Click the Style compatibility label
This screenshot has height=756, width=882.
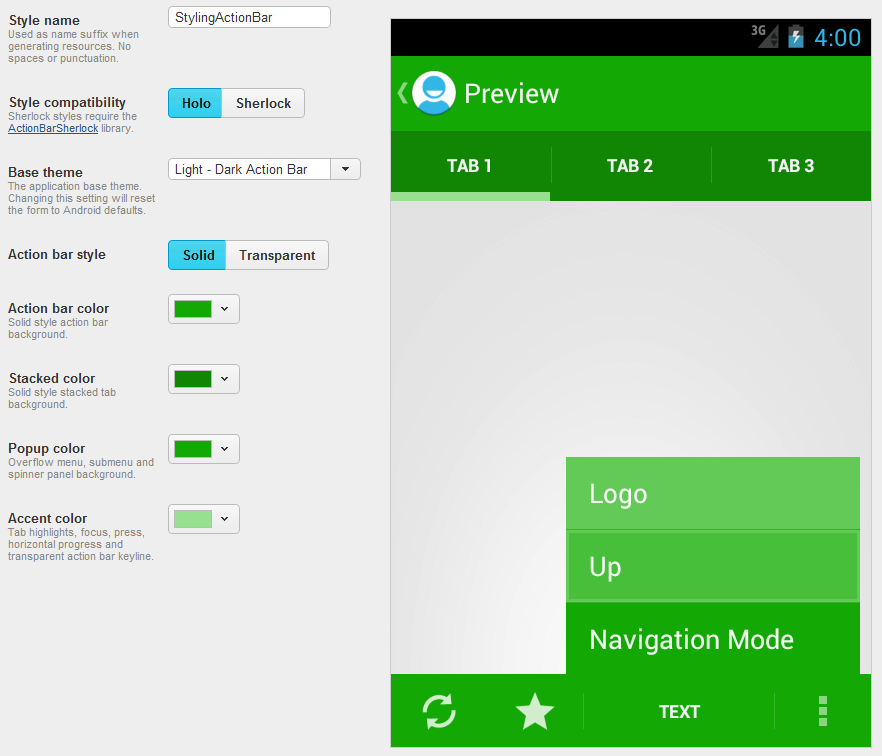[67, 102]
